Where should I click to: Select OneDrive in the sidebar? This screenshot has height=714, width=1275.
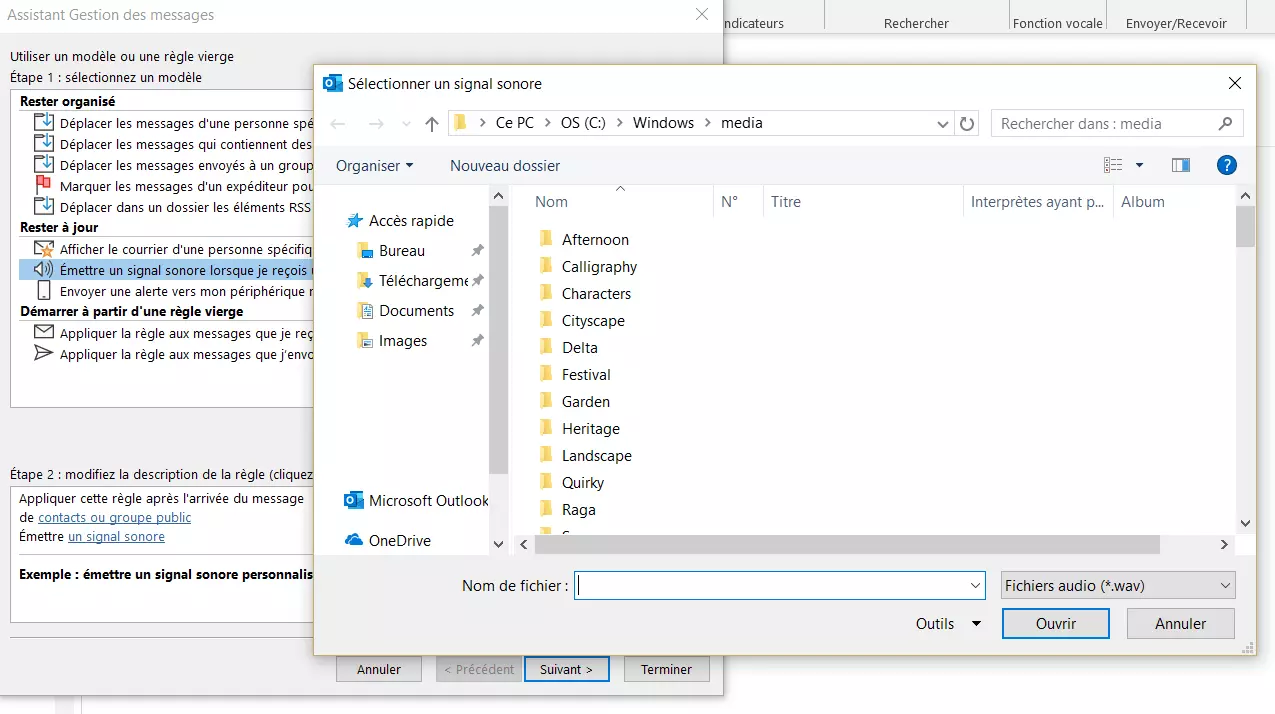tap(388, 540)
